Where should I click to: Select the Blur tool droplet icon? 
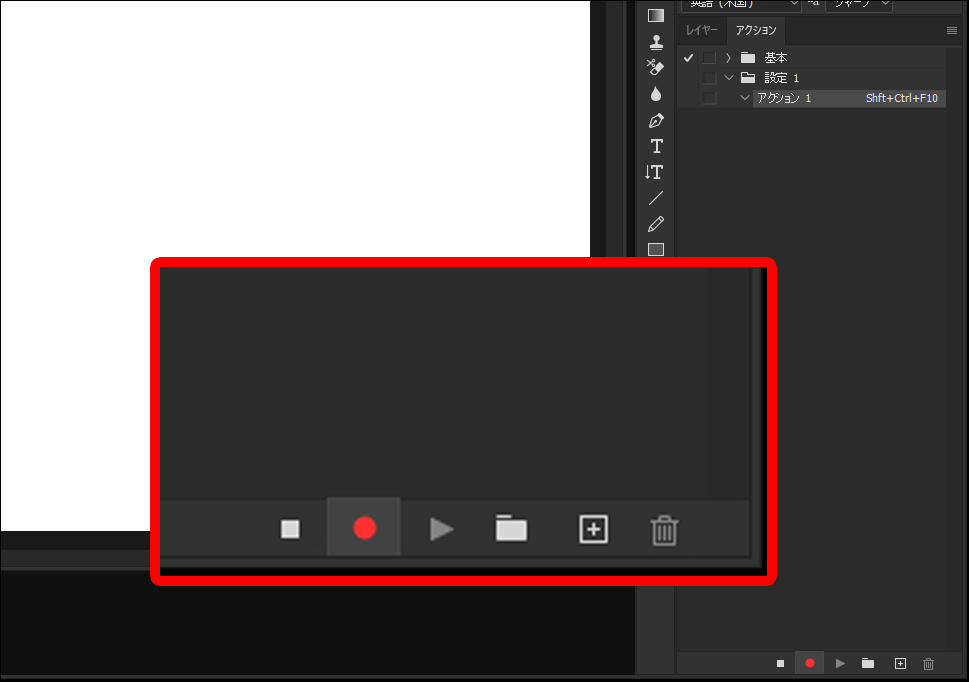(x=656, y=94)
